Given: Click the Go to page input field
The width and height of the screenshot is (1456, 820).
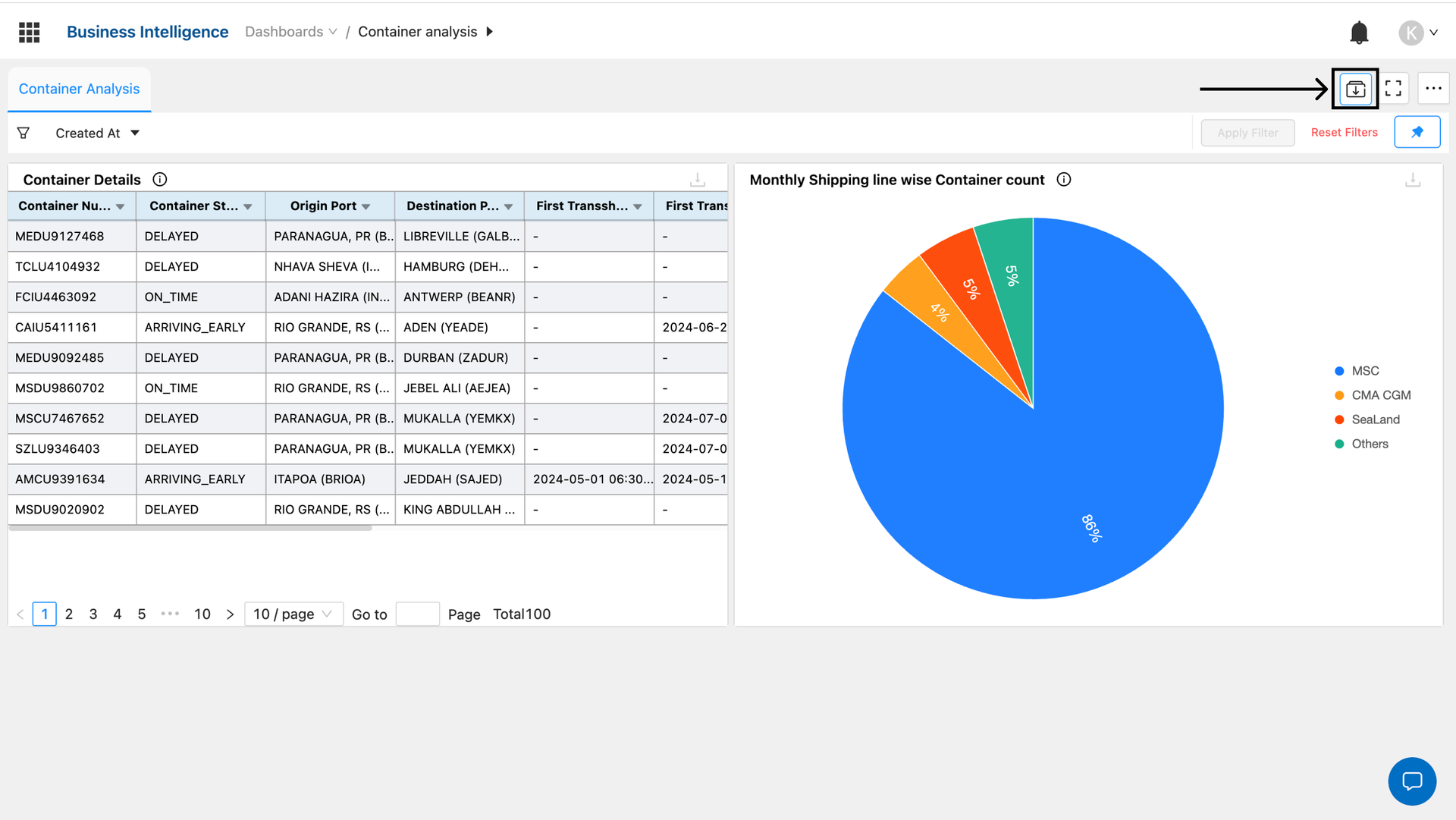Looking at the screenshot, I should point(417,614).
